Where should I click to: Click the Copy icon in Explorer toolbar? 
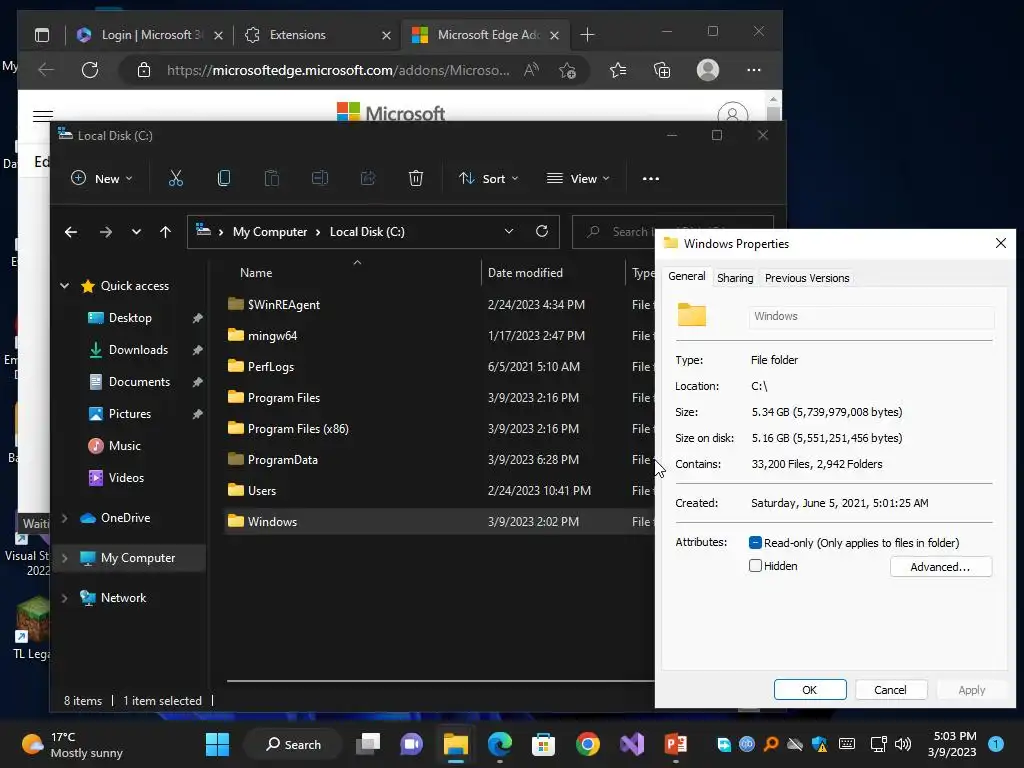tap(223, 178)
